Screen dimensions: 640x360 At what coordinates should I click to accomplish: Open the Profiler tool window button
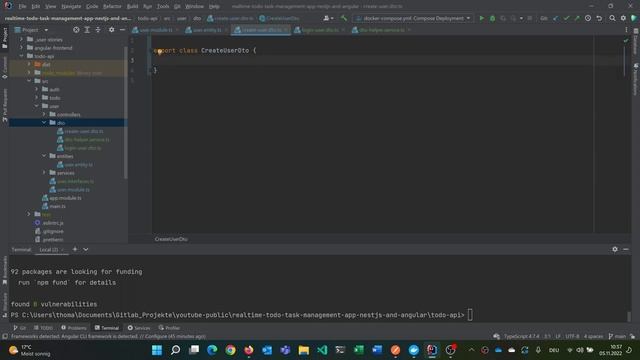[x=169, y=328]
